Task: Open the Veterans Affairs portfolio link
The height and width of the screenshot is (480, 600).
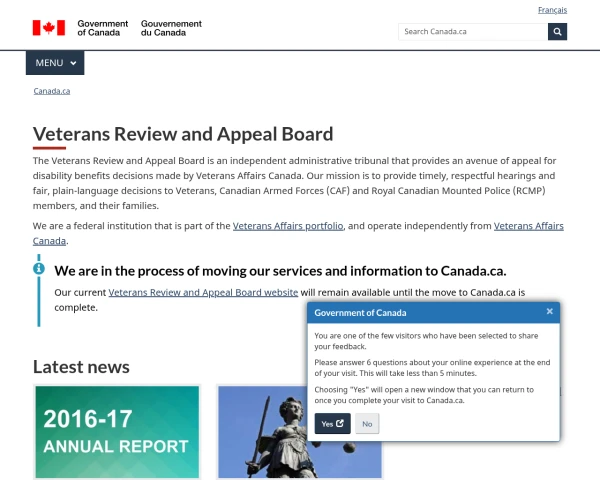Action: click(x=288, y=226)
